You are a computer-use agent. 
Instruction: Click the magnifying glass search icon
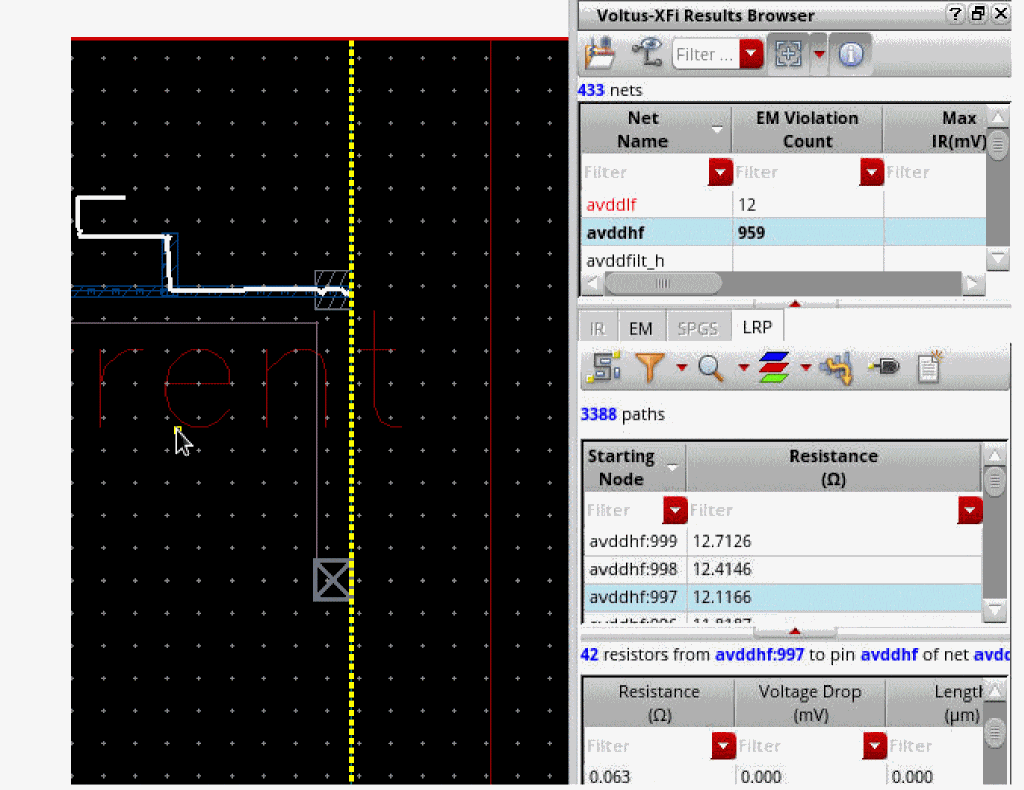coord(711,367)
